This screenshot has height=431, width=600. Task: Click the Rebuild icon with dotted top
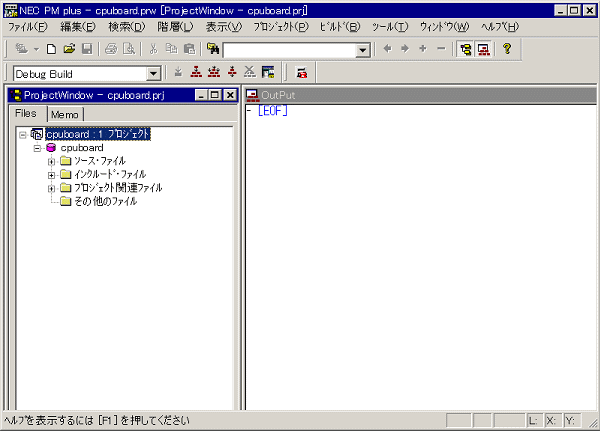coord(214,72)
